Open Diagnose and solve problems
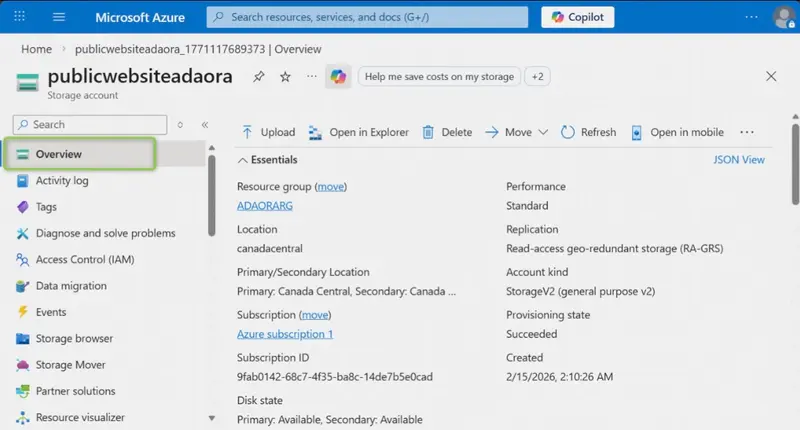Screen dimensions: 800x430 click(105, 233)
